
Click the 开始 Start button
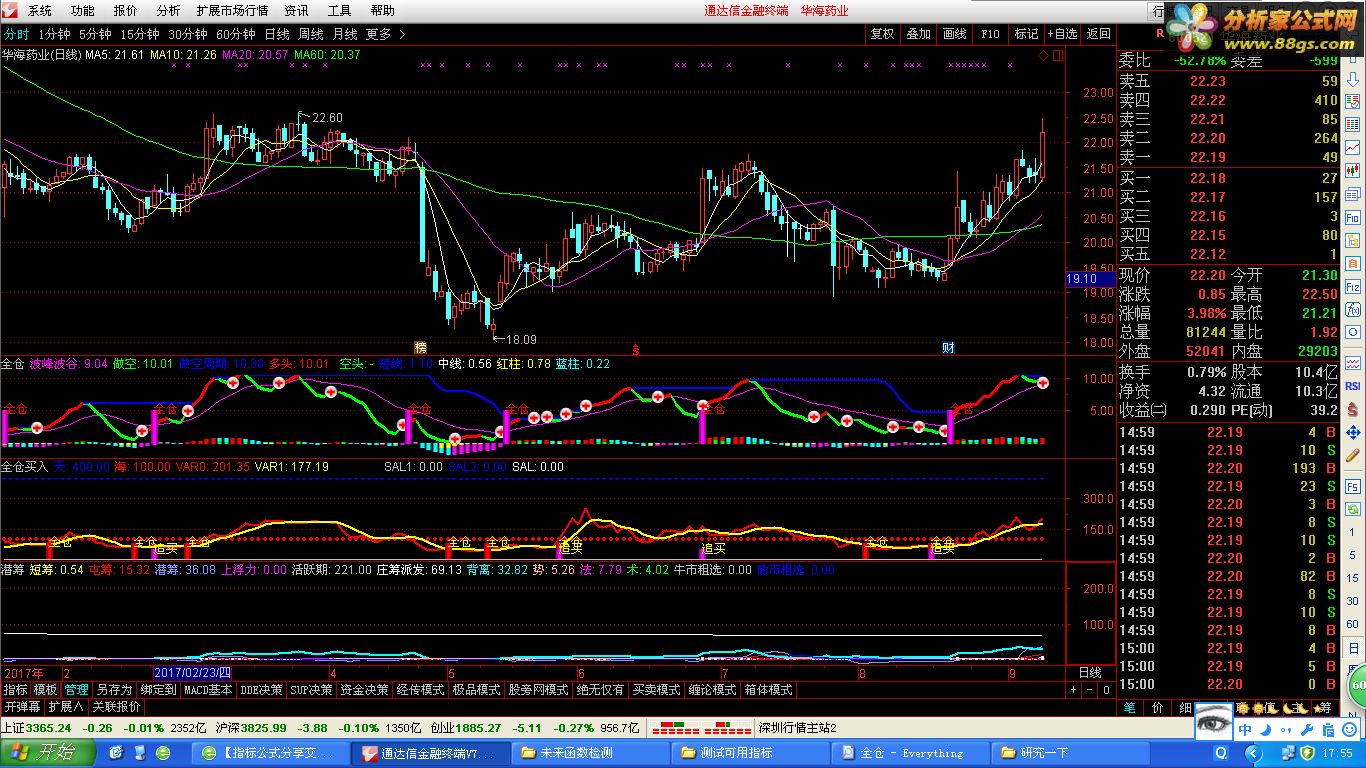coord(47,752)
